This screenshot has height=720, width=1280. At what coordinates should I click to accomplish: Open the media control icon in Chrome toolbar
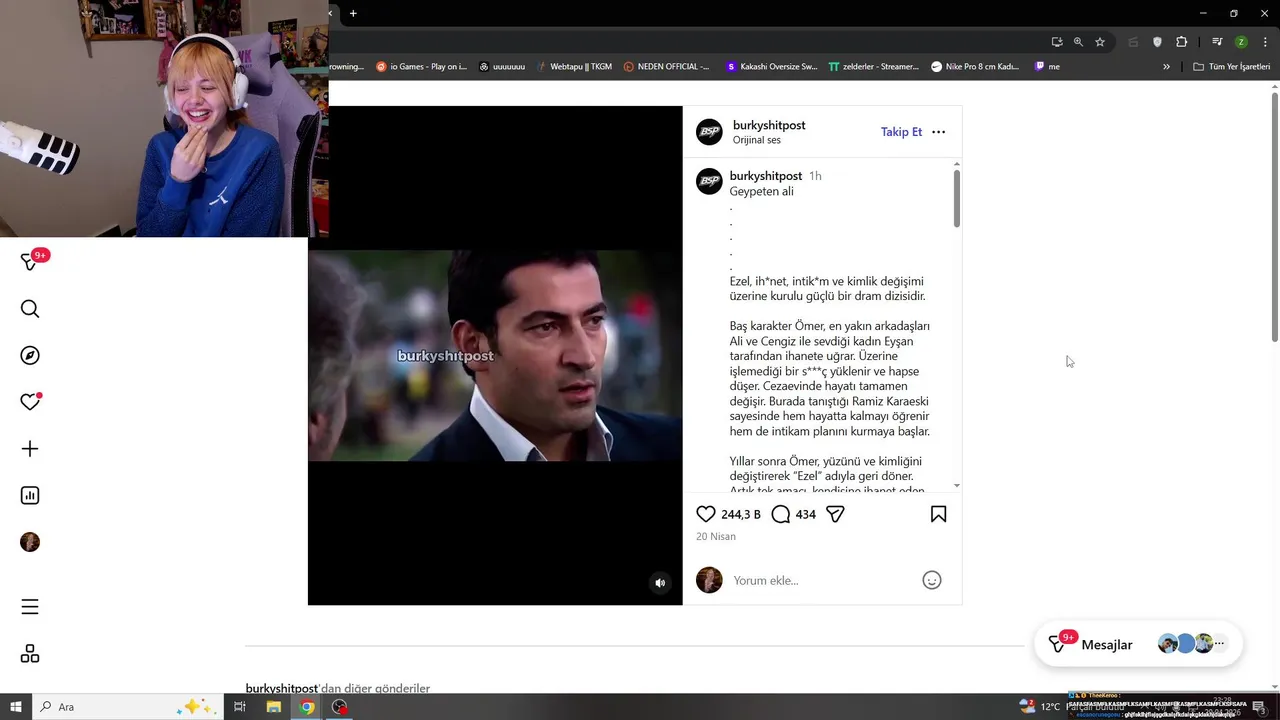pyautogui.click(x=1217, y=42)
